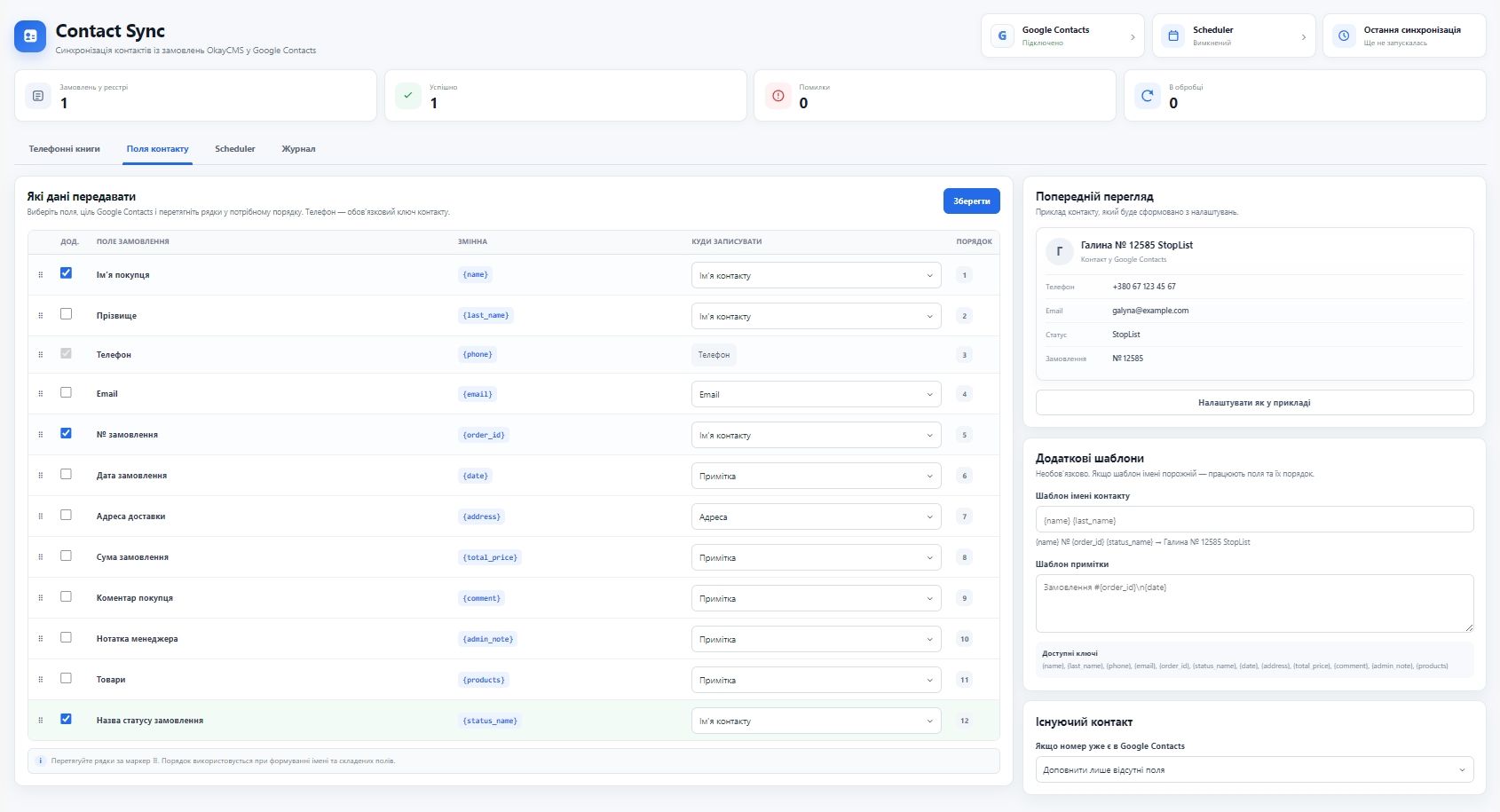This screenshot has width=1500, height=812.
Task: Click the chevron arrow on Scheduler card
Action: click(x=1304, y=37)
